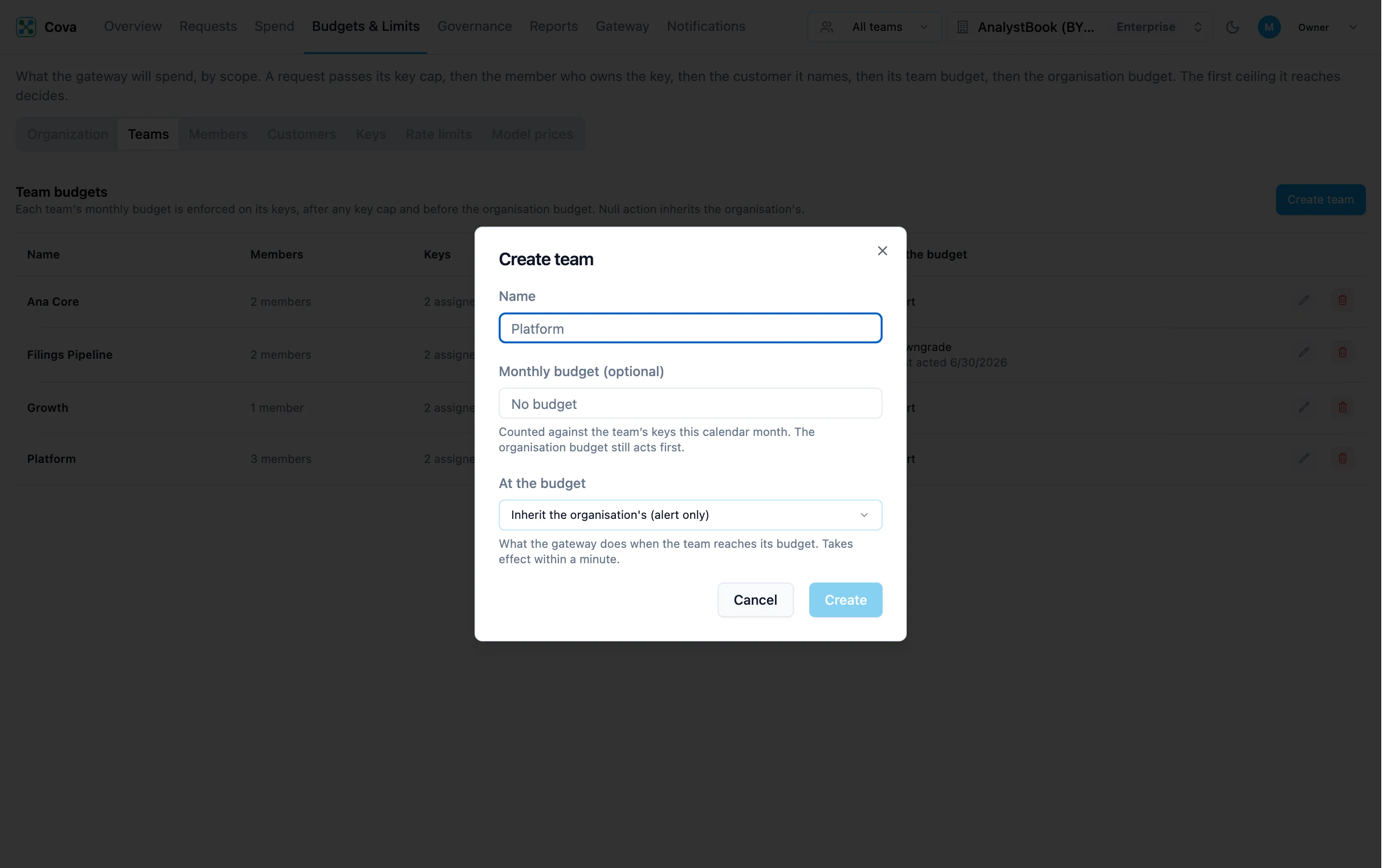The height and width of the screenshot is (868, 1389).
Task: Open the At the budget dropdown
Action: click(690, 515)
